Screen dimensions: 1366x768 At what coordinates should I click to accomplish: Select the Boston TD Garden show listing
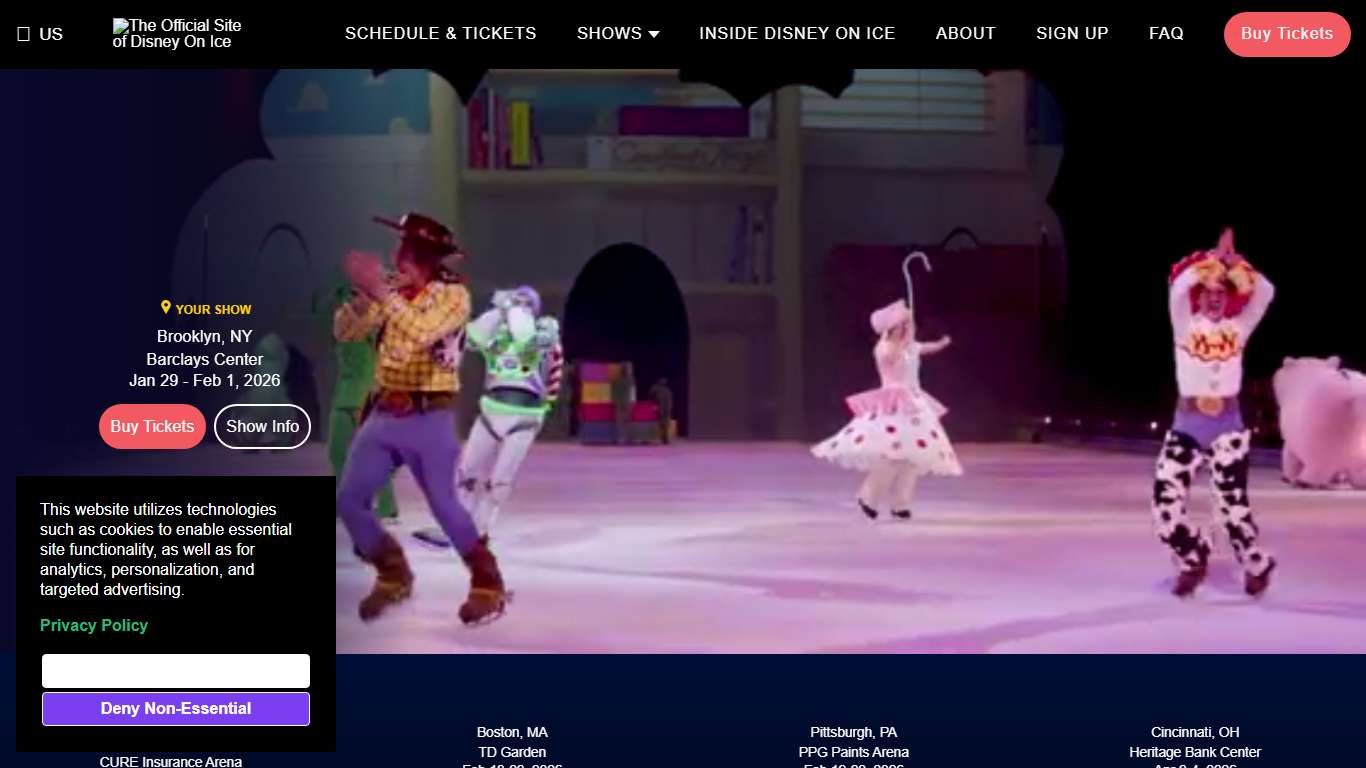pos(512,742)
